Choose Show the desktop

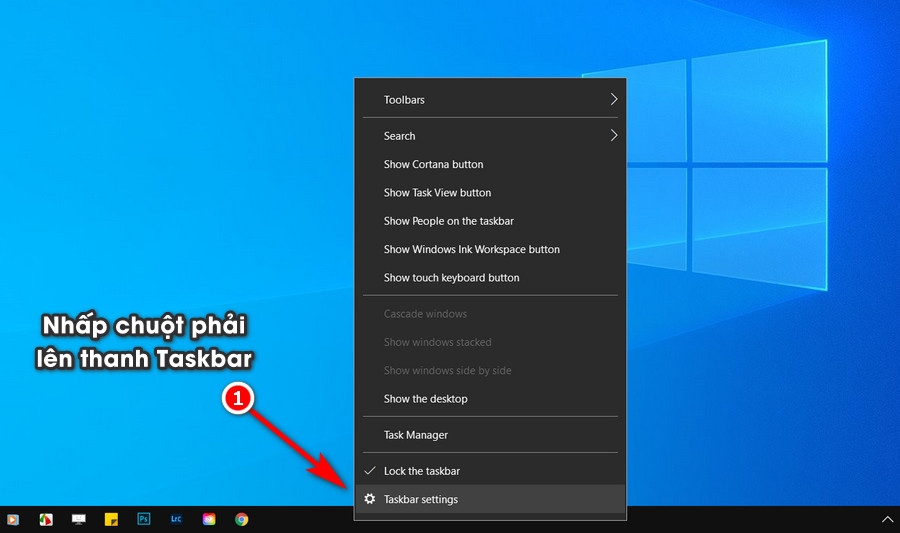tap(490, 399)
